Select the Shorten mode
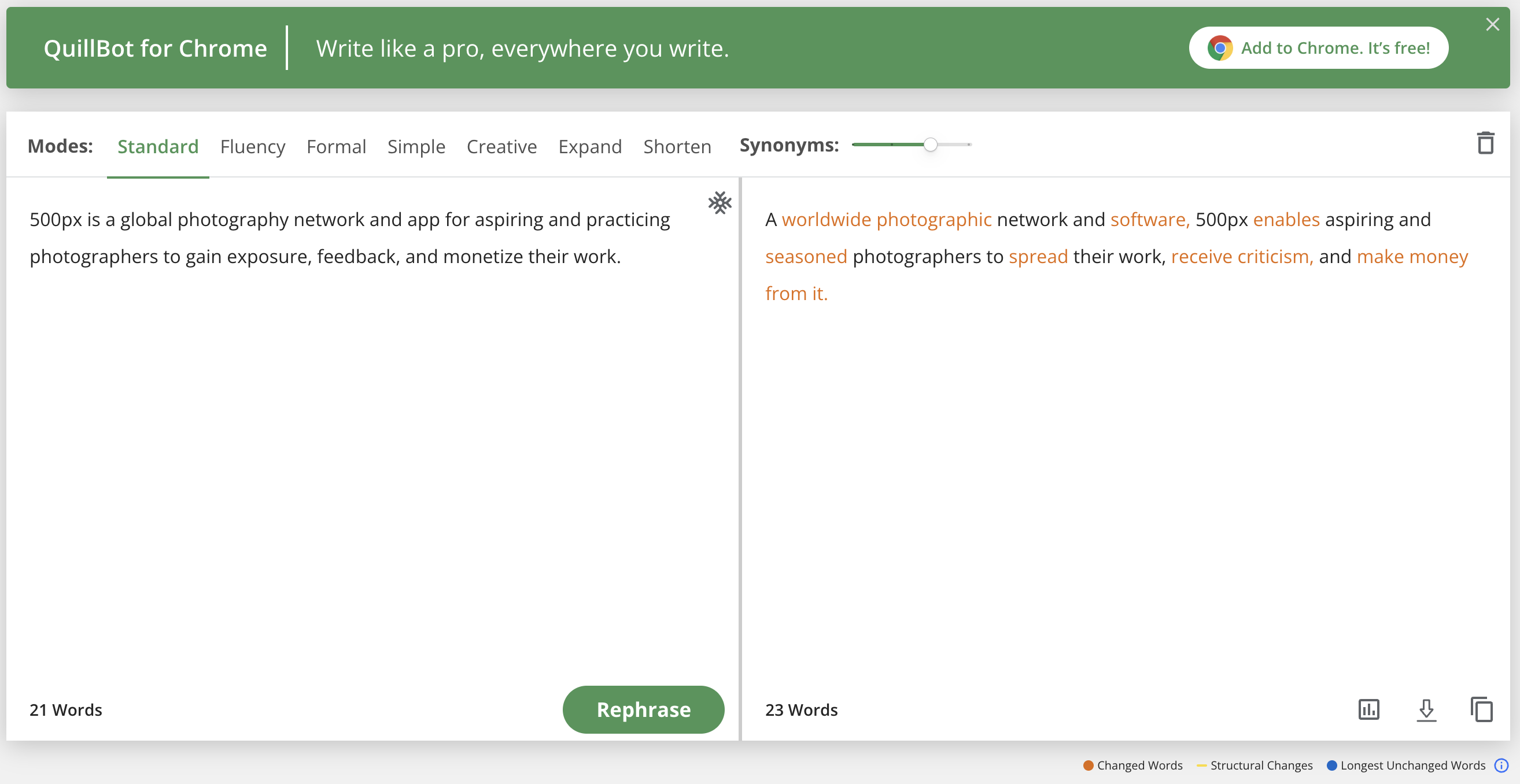 coord(677,146)
